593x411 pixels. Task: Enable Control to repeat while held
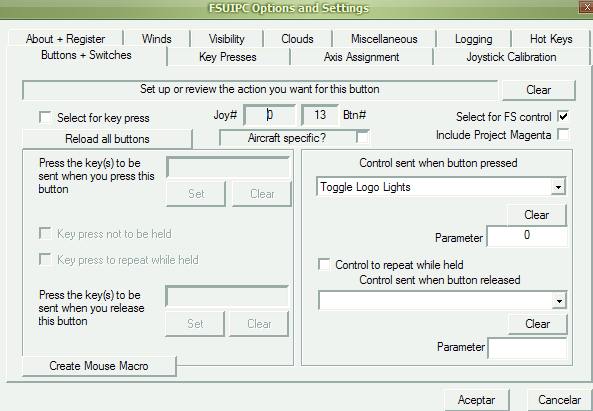324,264
